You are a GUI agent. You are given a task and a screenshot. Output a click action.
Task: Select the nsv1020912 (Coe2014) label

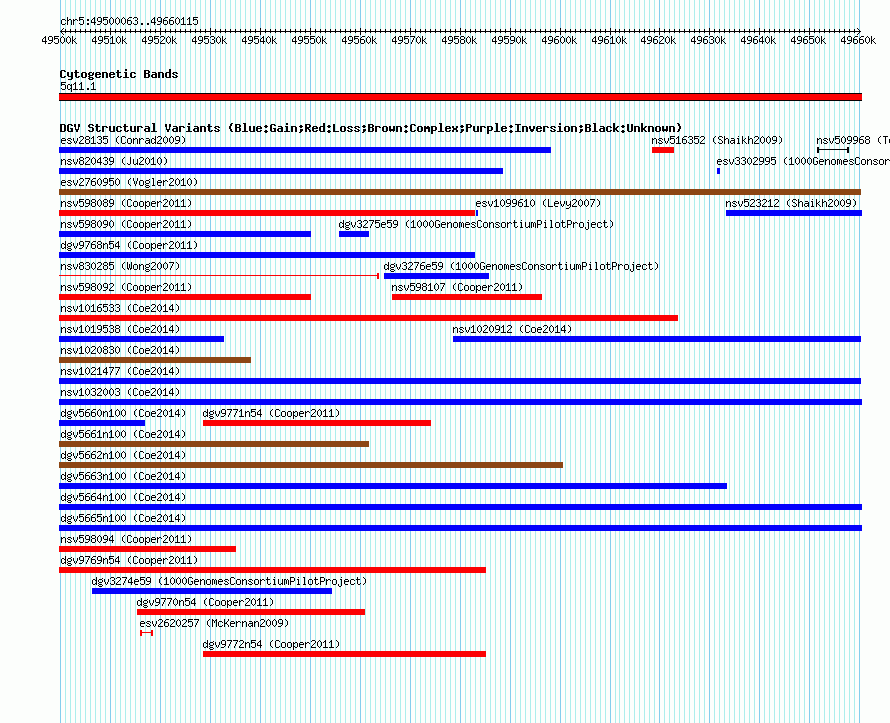pos(512,329)
